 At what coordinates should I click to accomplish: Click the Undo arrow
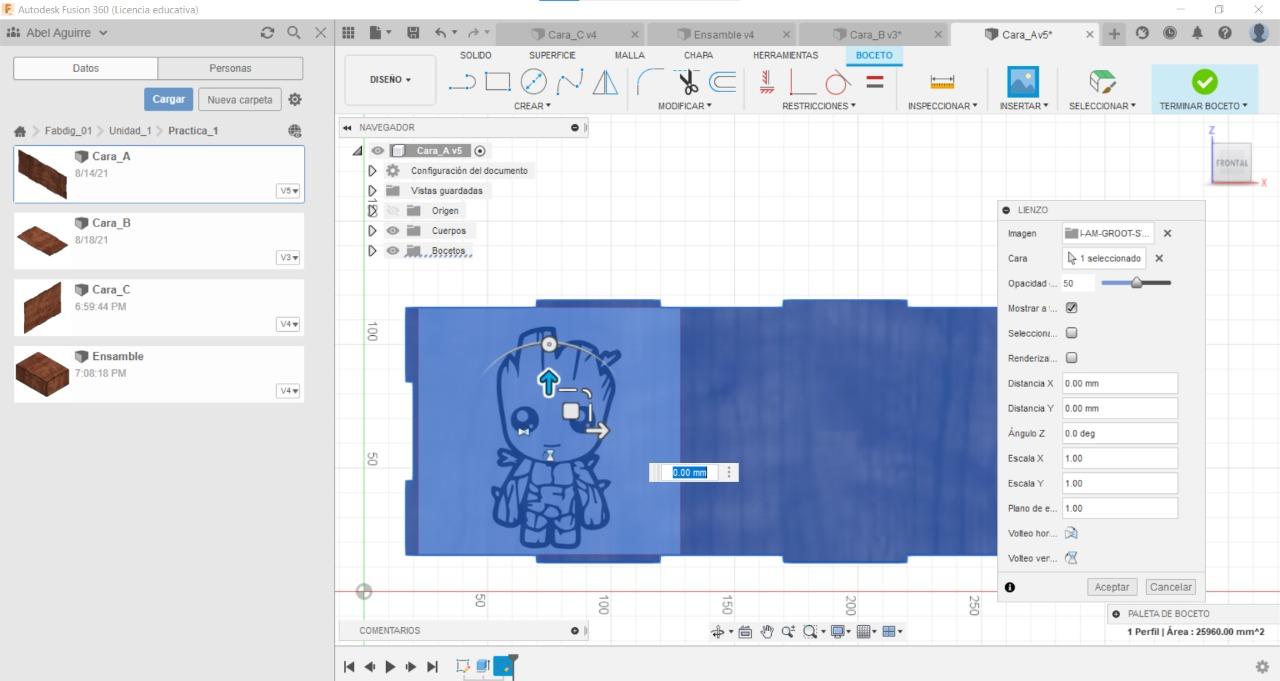point(441,33)
